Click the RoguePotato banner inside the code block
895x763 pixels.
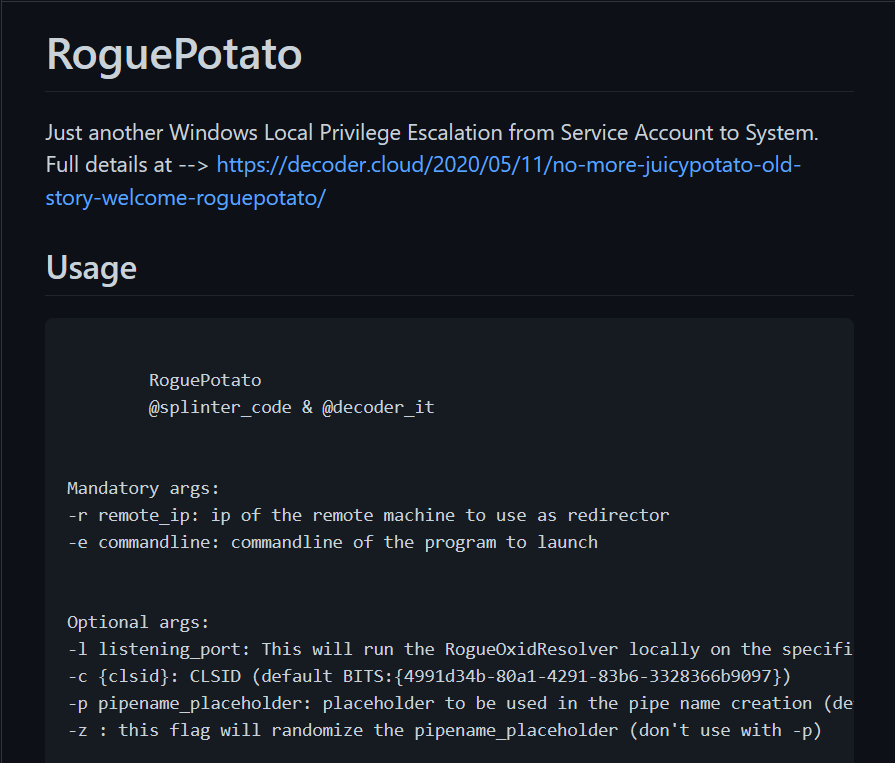point(205,380)
